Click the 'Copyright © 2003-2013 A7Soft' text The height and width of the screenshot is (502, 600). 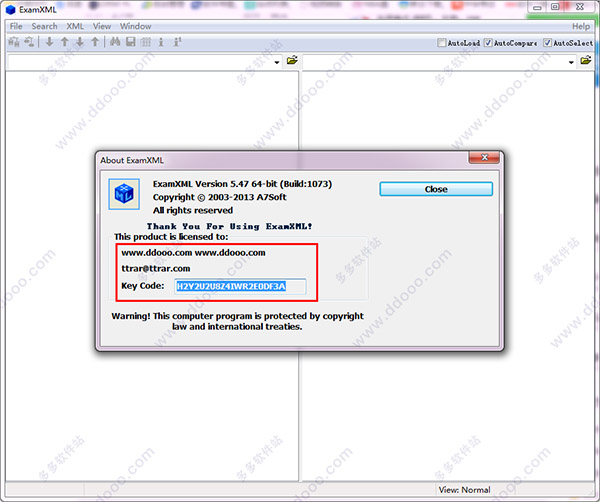coord(220,197)
